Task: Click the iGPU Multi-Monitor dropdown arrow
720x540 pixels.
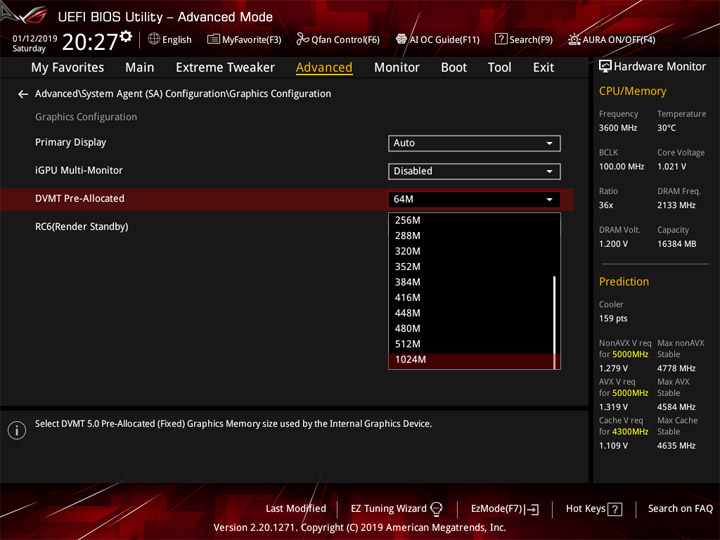Action: pyautogui.click(x=549, y=171)
